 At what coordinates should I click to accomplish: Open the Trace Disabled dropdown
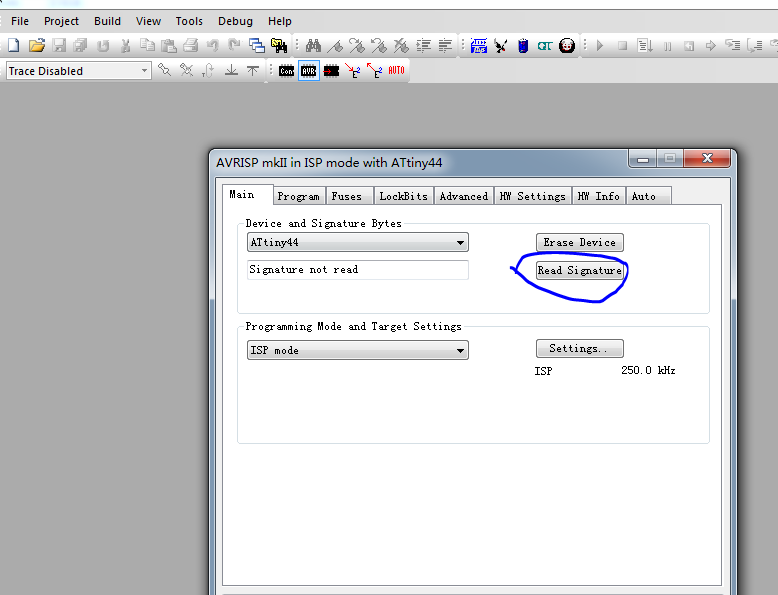(78, 71)
